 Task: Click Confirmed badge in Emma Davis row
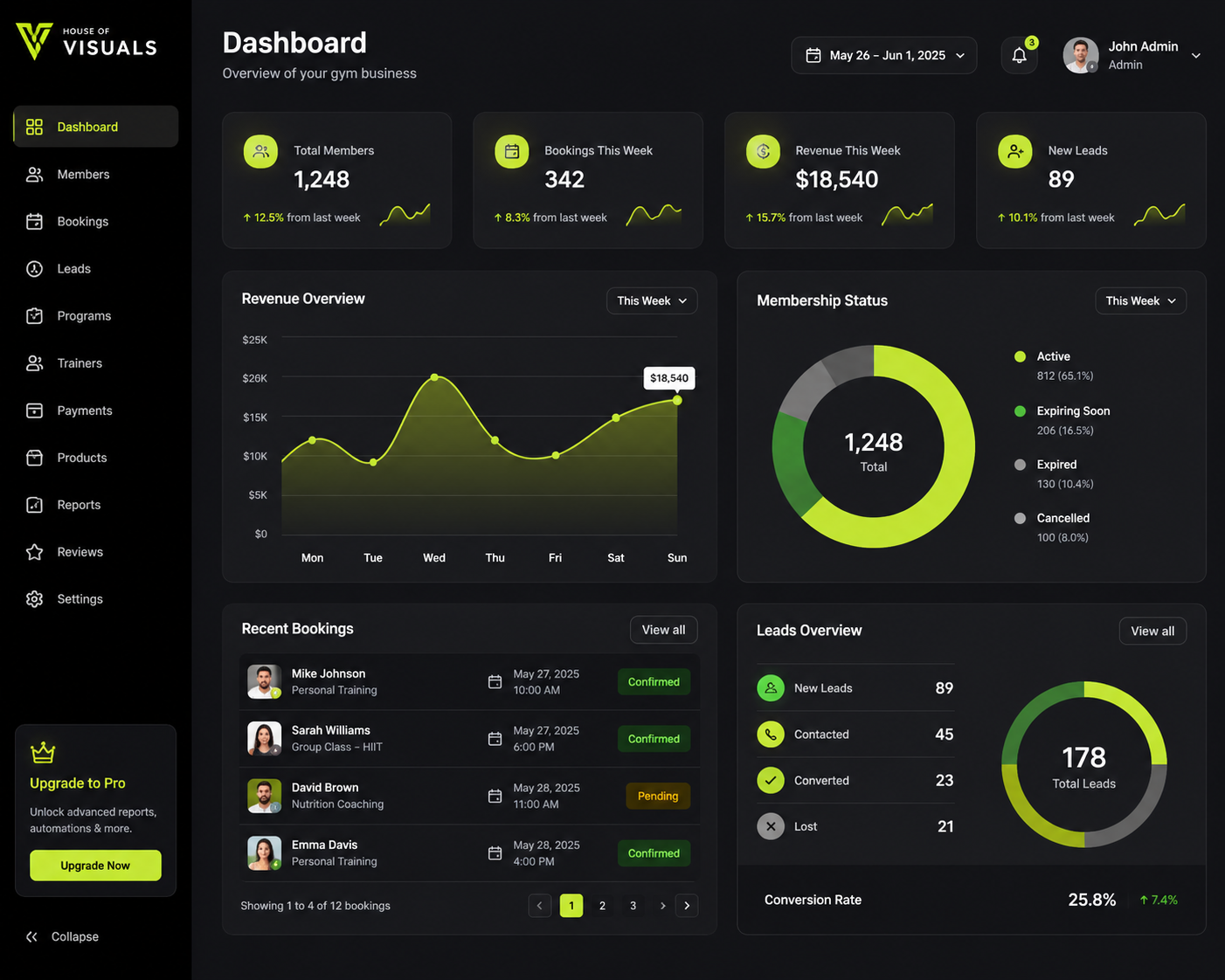654,853
